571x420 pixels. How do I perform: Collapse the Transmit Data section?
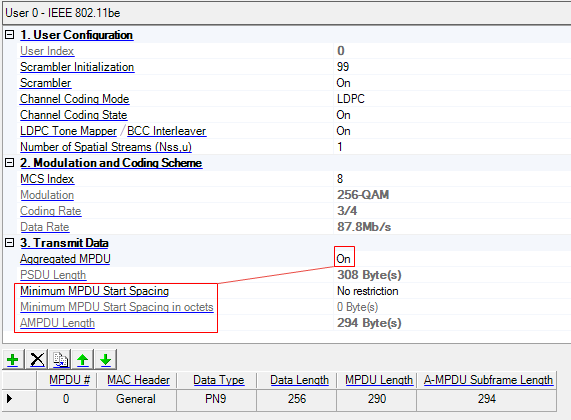click(10, 243)
